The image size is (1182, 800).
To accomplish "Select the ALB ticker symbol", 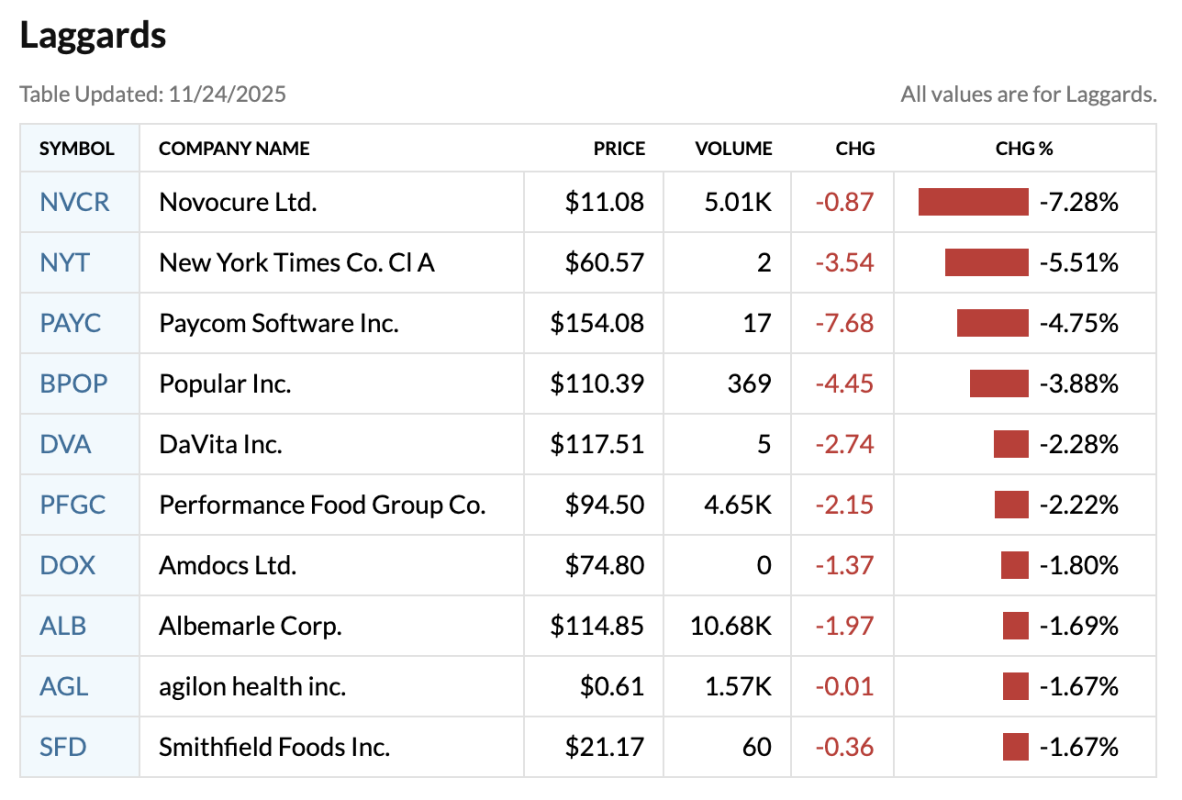I will (63, 626).
